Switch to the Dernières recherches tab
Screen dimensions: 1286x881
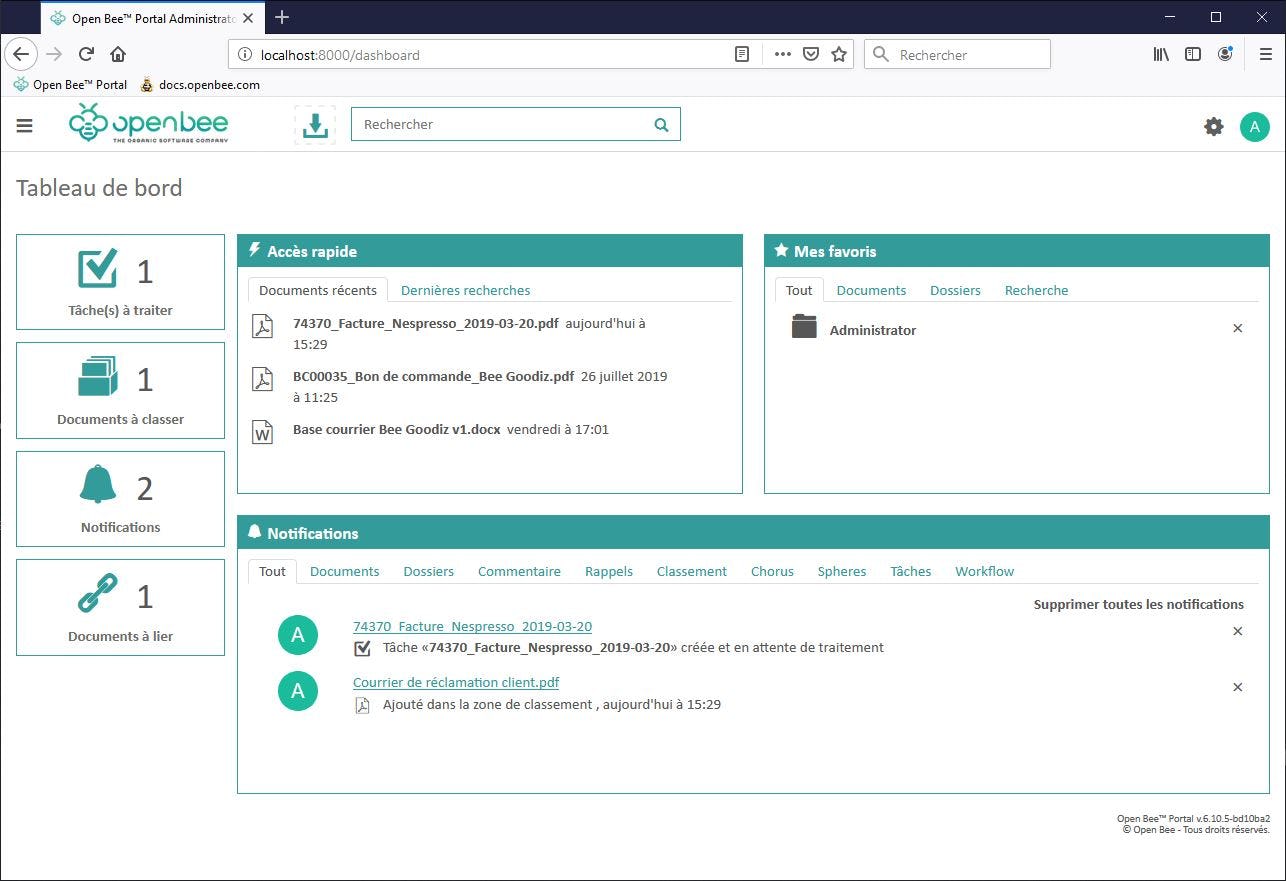coord(465,290)
